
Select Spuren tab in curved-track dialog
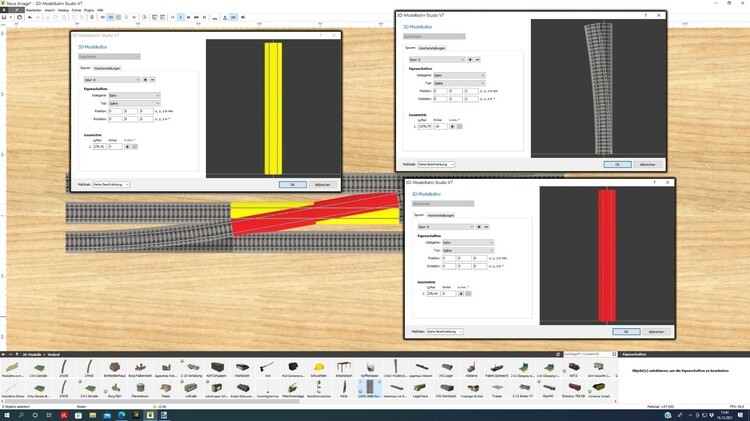tap(410, 48)
